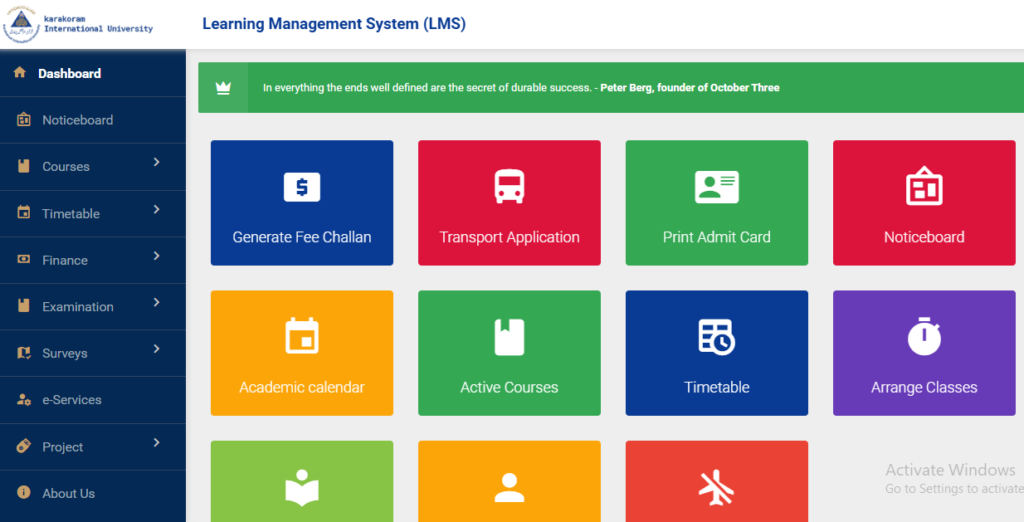The width and height of the screenshot is (1024, 522).
Task: Click the Karakoram International University logo
Action: 21,25
